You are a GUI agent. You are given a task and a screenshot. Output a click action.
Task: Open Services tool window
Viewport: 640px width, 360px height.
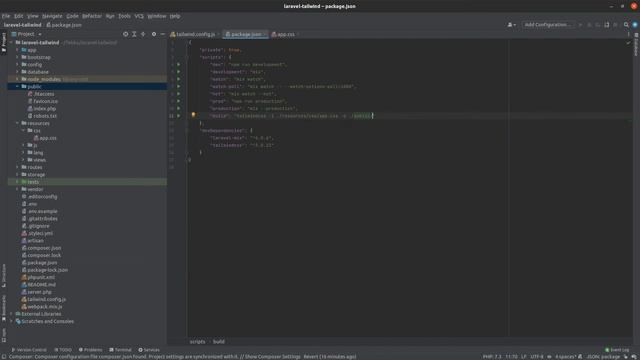149,350
